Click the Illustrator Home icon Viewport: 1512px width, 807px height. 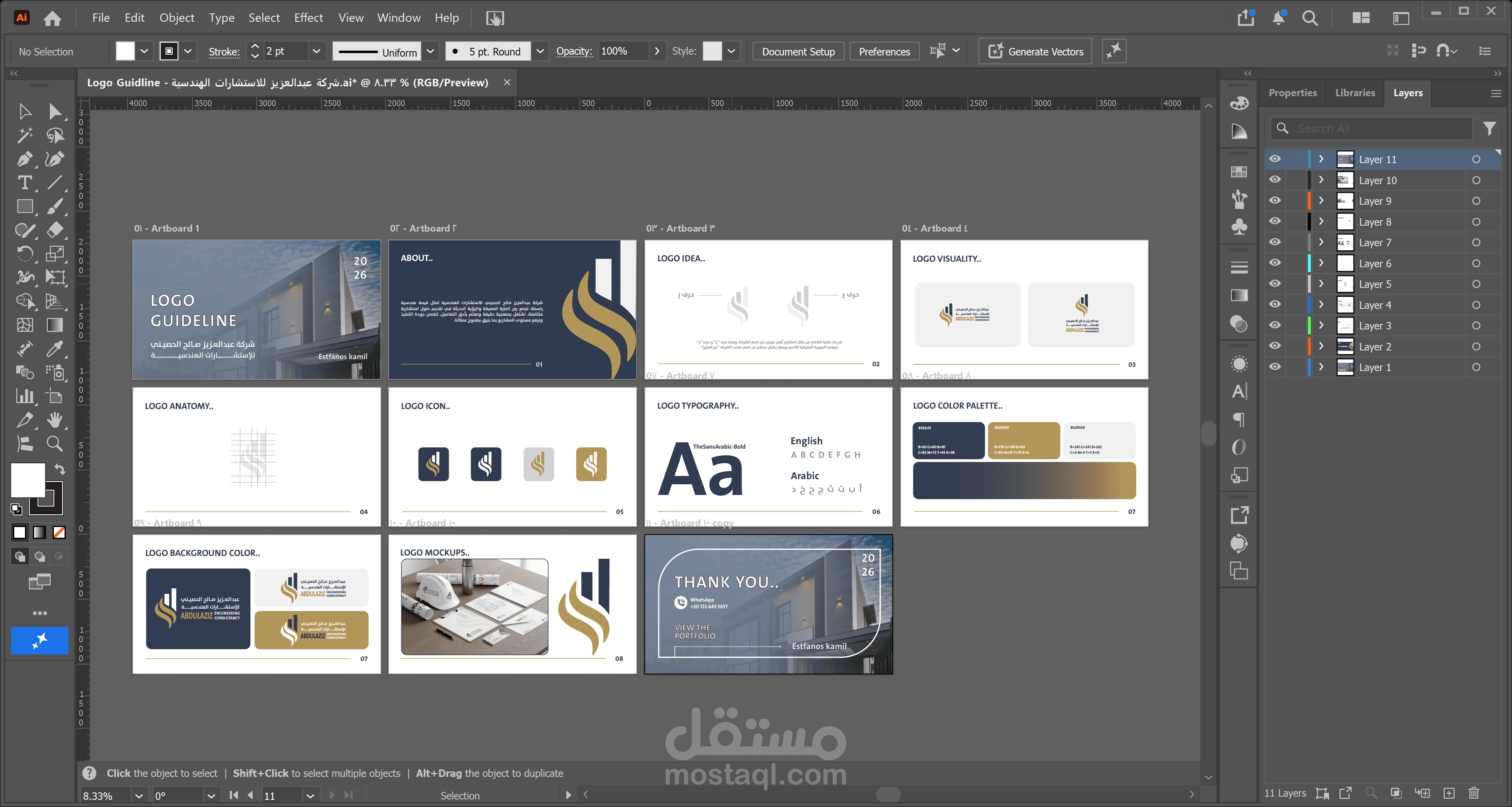click(x=52, y=18)
